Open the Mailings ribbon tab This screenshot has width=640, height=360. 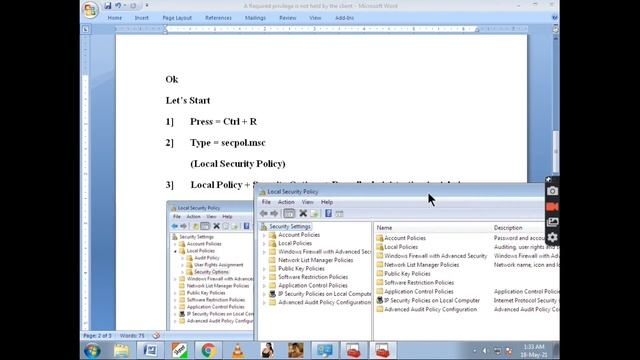[x=255, y=18]
